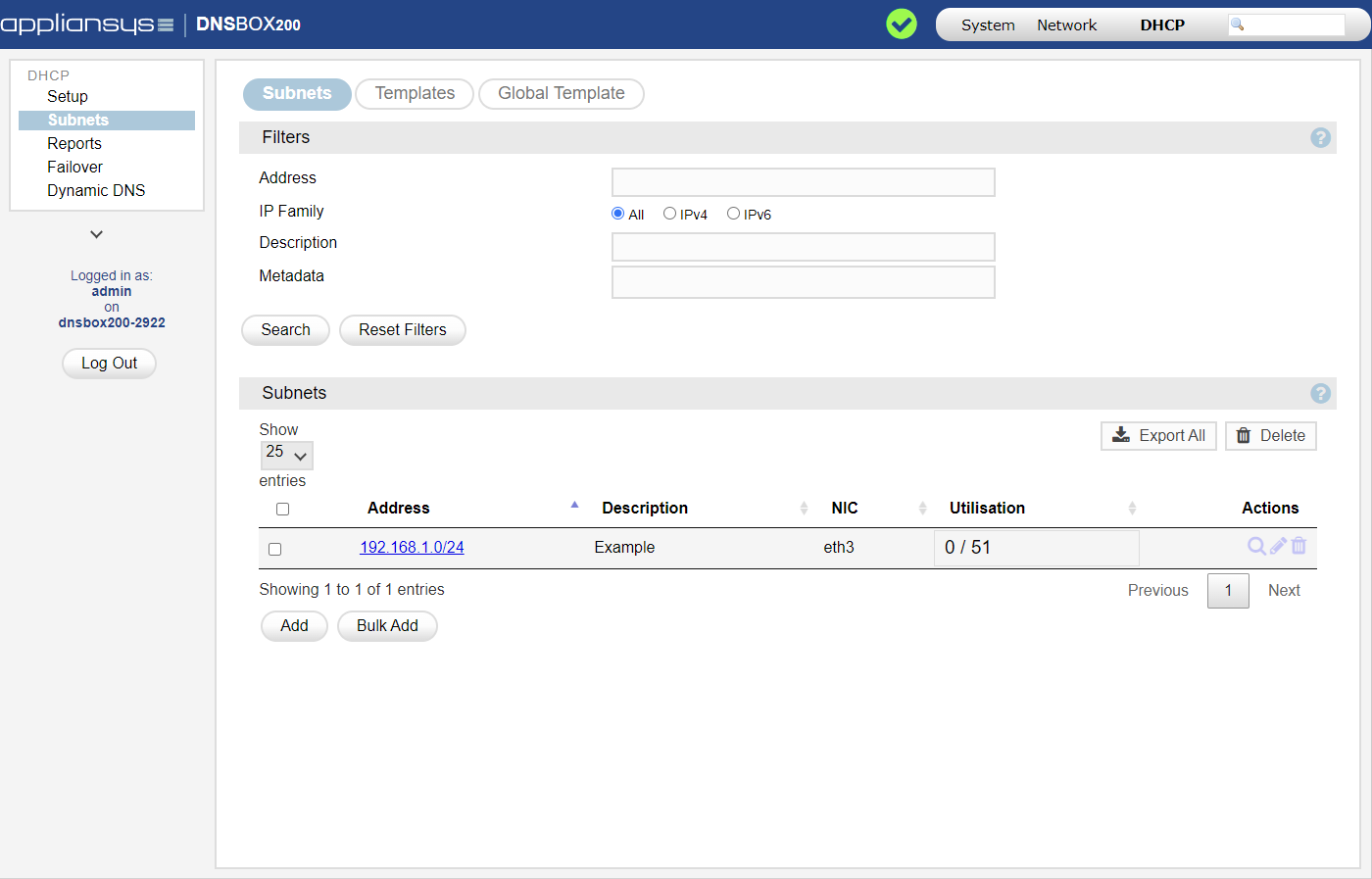Delete the subnet row via trash icon

1298,546
